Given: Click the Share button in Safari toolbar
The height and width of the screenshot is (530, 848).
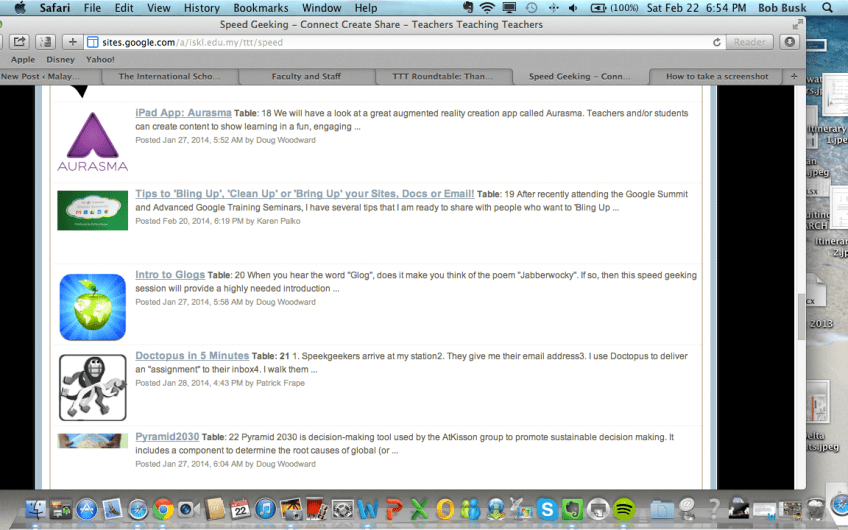Looking at the screenshot, I should [20, 42].
